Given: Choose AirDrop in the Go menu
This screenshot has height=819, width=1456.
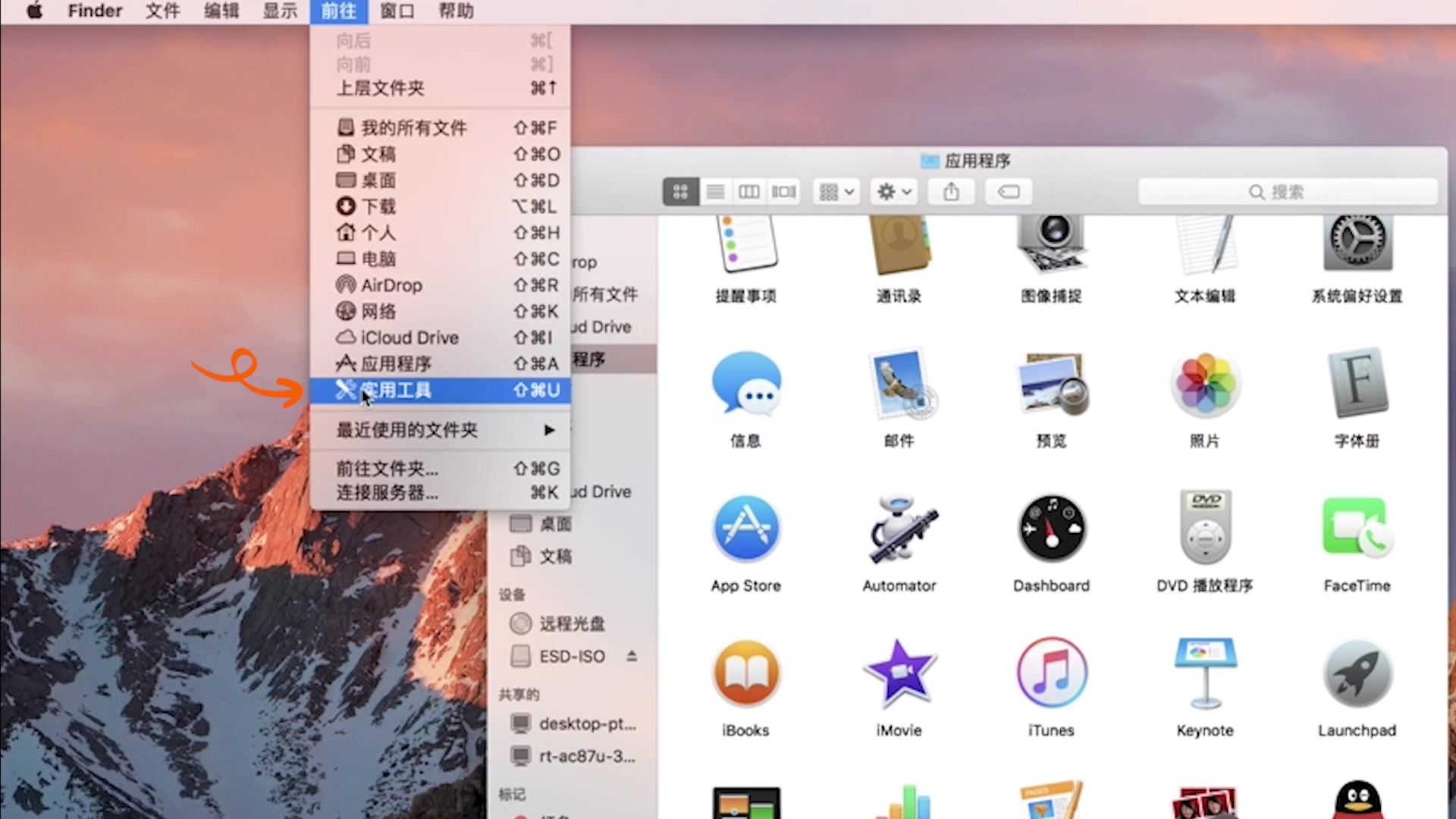Looking at the screenshot, I should tap(440, 285).
